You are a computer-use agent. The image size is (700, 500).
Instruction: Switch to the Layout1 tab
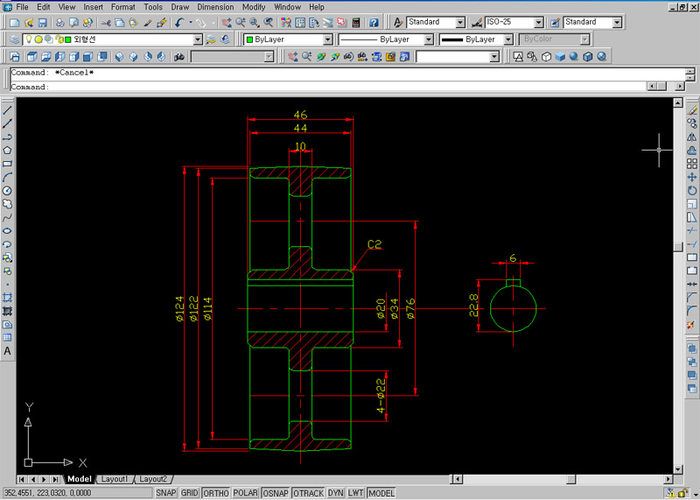pyautogui.click(x=114, y=479)
